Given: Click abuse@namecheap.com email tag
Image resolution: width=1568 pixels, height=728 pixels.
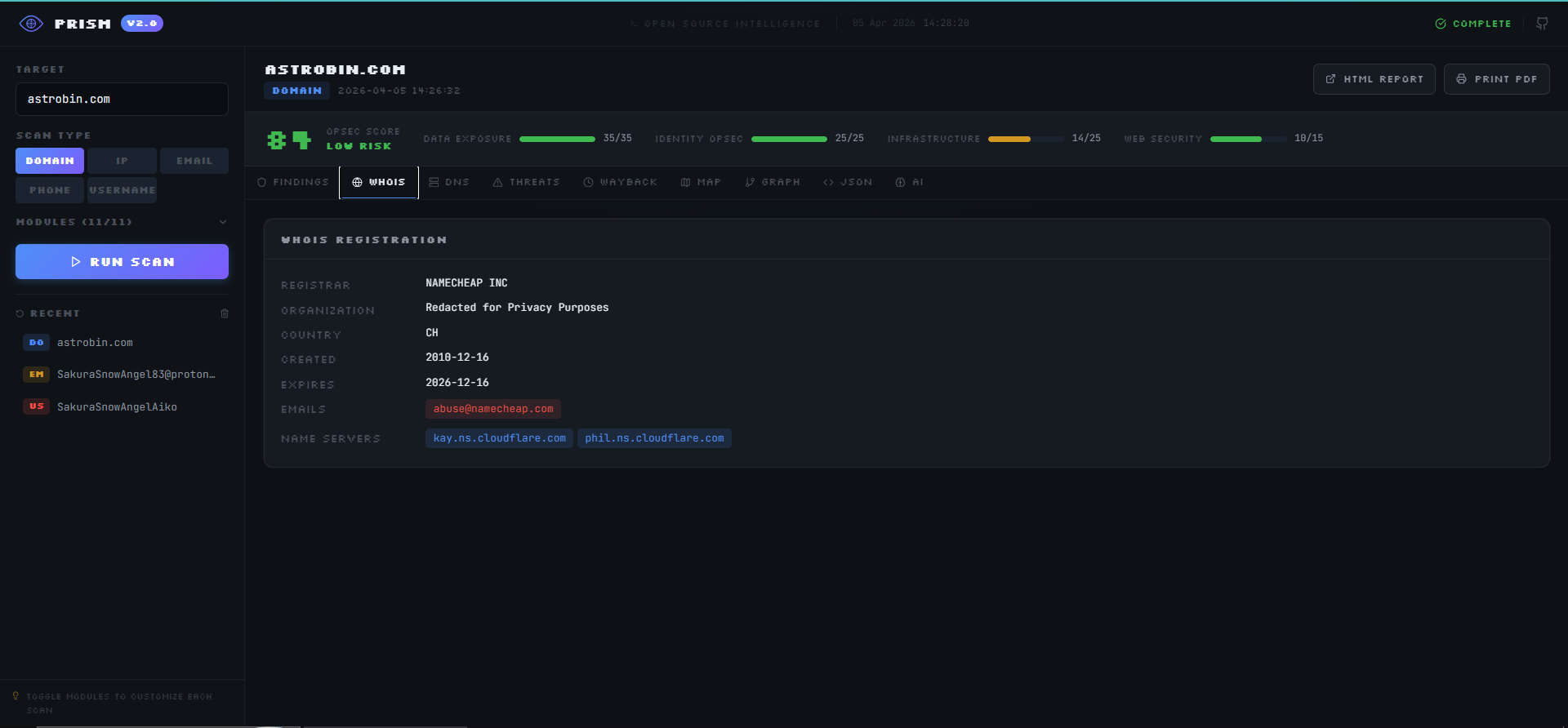Looking at the screenshot, I should click(x=493, y=409).
